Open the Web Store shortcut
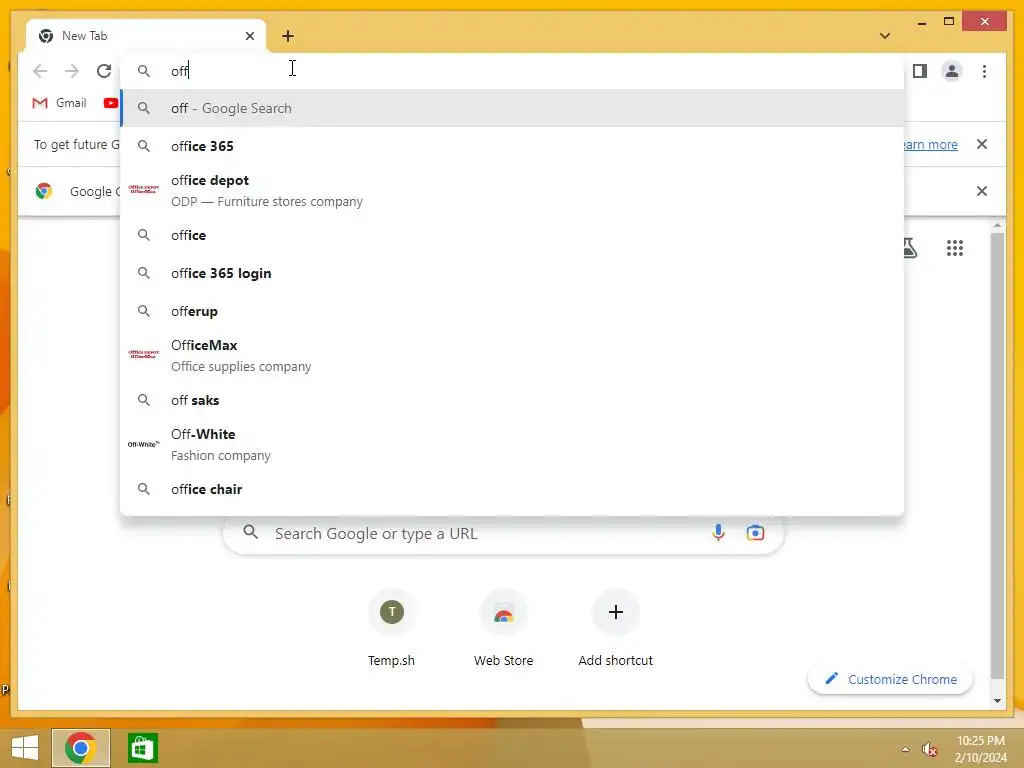The height and width of the screenshot is (768, 1024). [504, 629]
